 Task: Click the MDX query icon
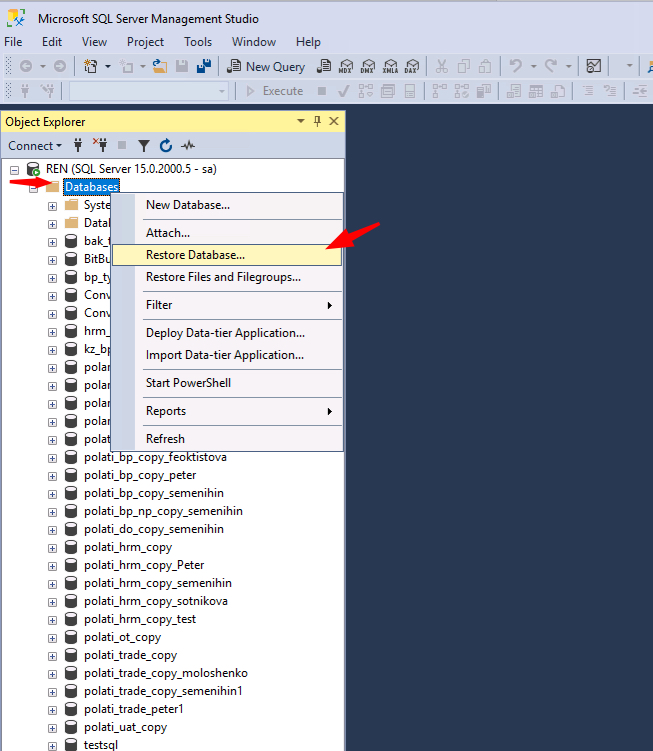tap(345, 67)
